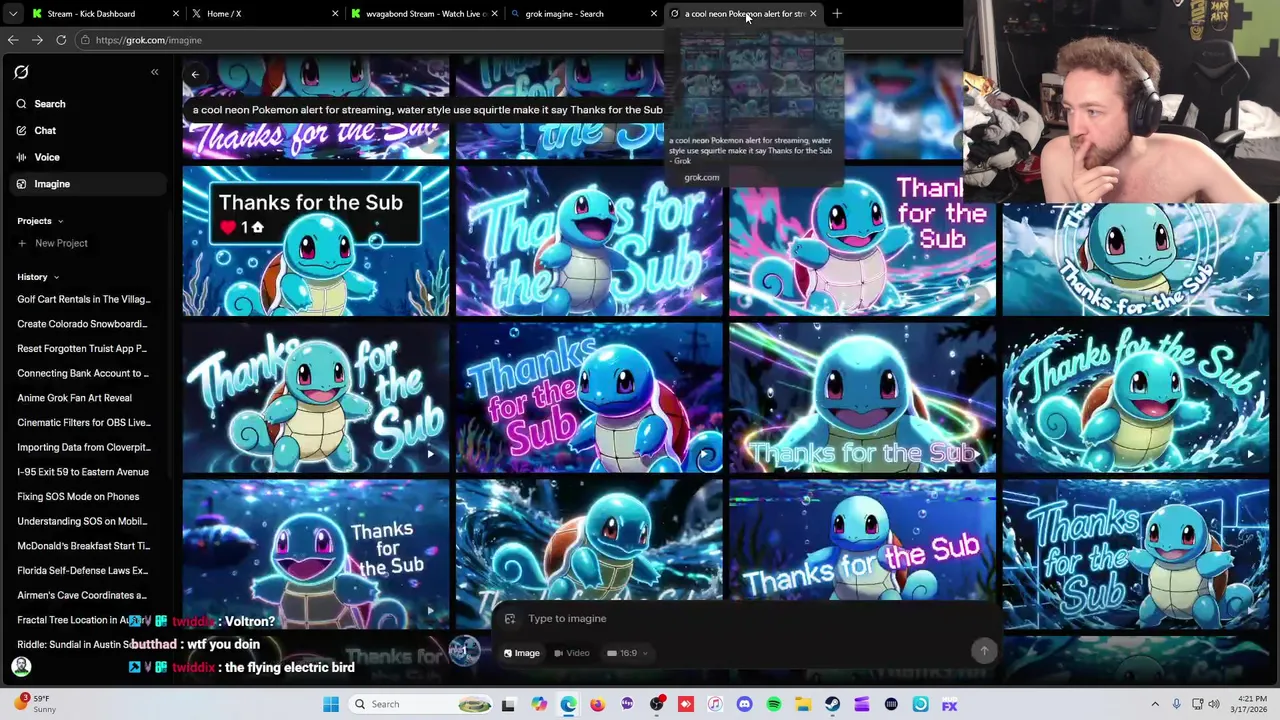The width and height of the screenshot is (1280, 720).
Task: Open history item Fixing SOS Mode on Phones
Action: (x=78, y=497)
